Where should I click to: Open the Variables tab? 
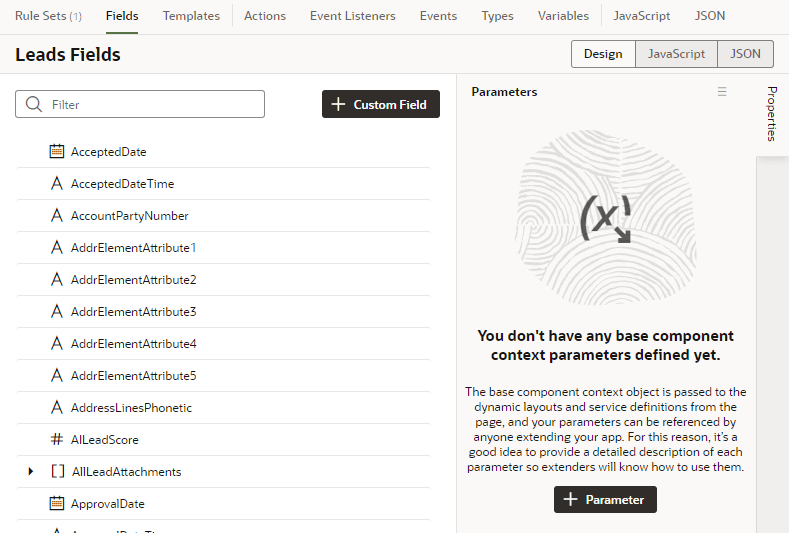coord(563,16)
